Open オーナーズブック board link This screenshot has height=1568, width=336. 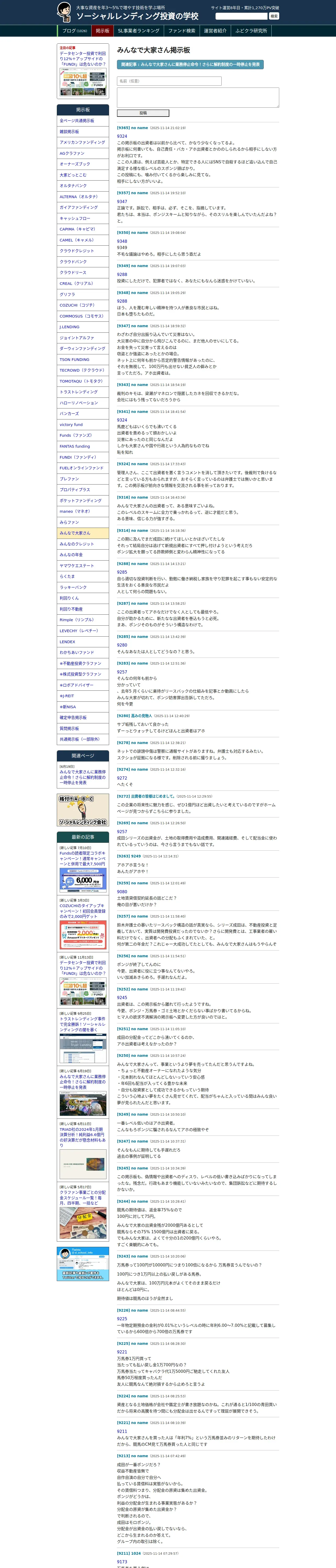tap(83, 164)
